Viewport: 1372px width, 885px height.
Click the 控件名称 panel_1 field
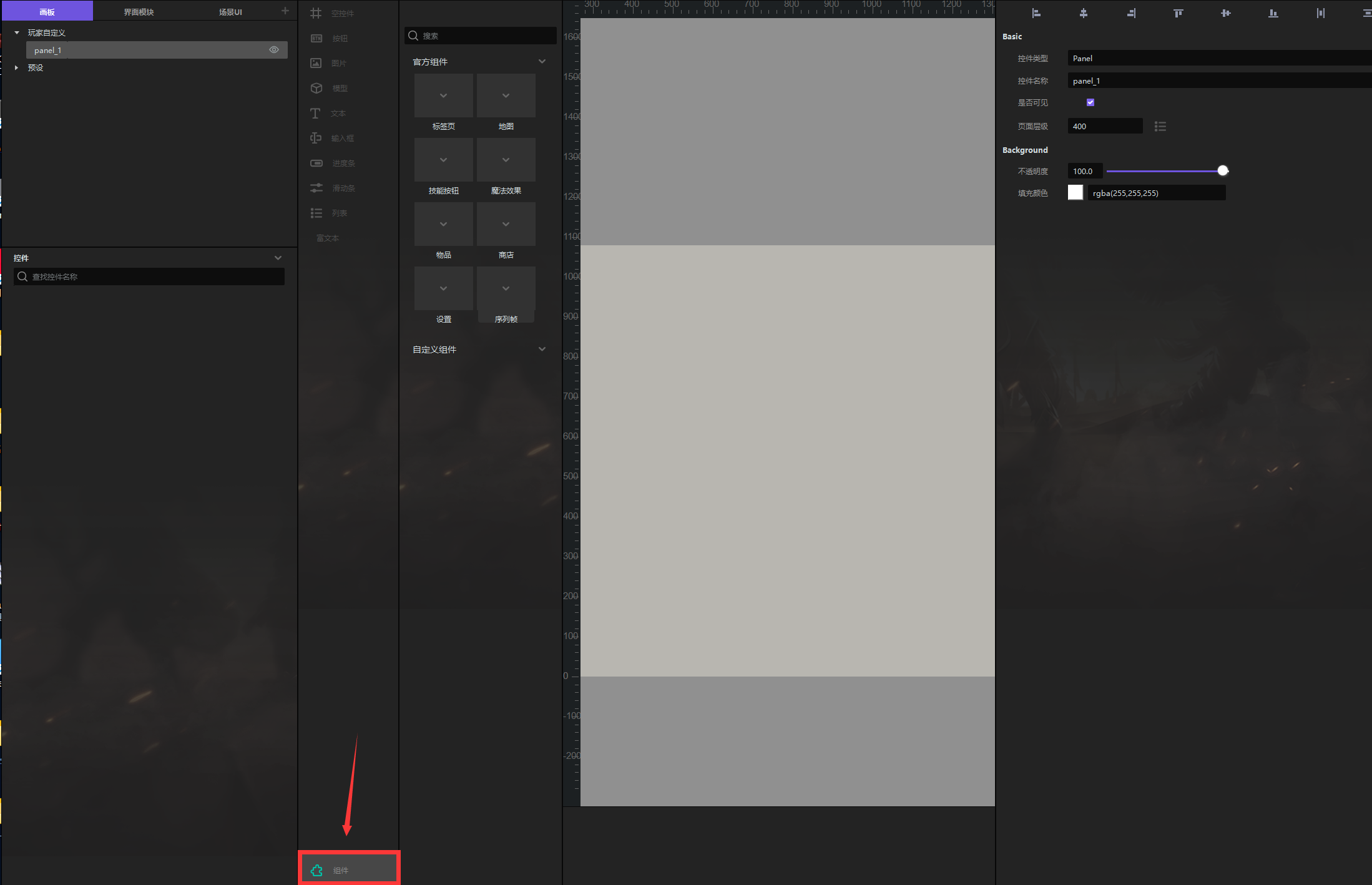point(1220,81)
